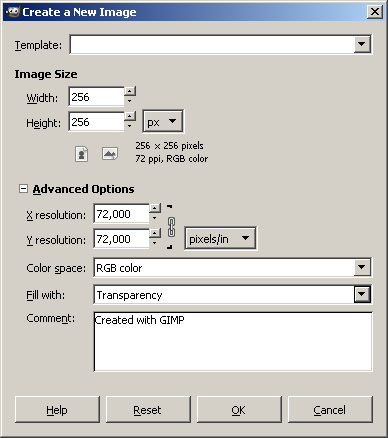Viewport: 388px width, 438px height.
Task: Increase X resolution with up arrow
Action: pyautogui.click(x=155, y=208)
